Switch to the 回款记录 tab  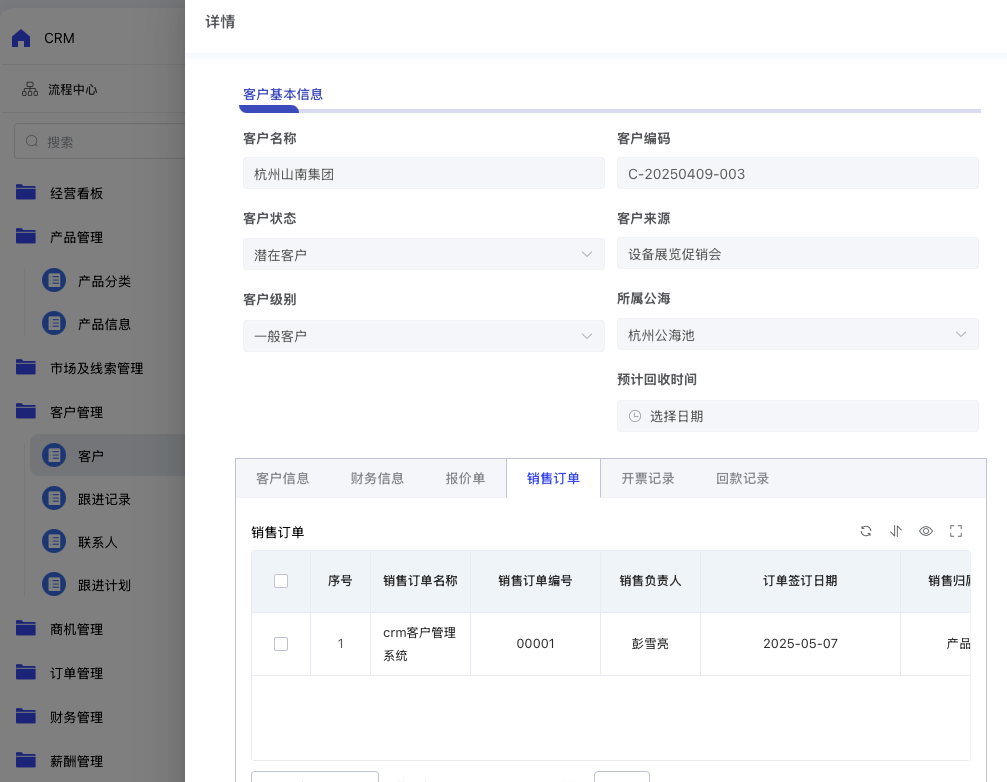[x=742, y=478]
